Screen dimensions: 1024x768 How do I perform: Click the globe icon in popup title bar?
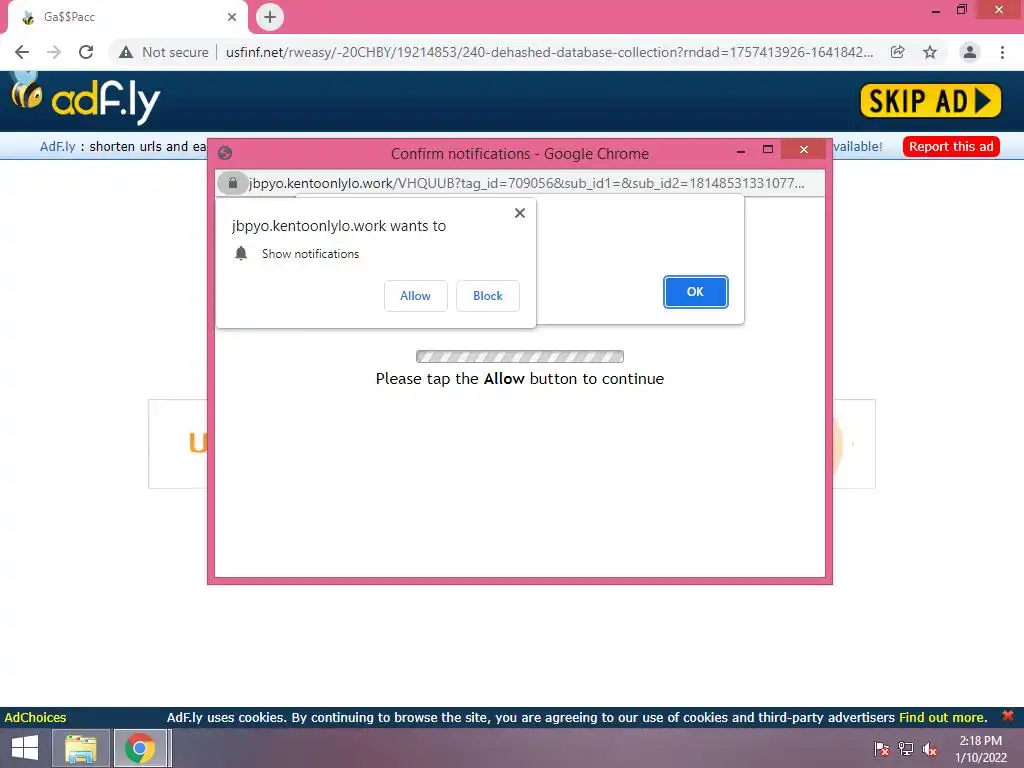tap(225, 153)
